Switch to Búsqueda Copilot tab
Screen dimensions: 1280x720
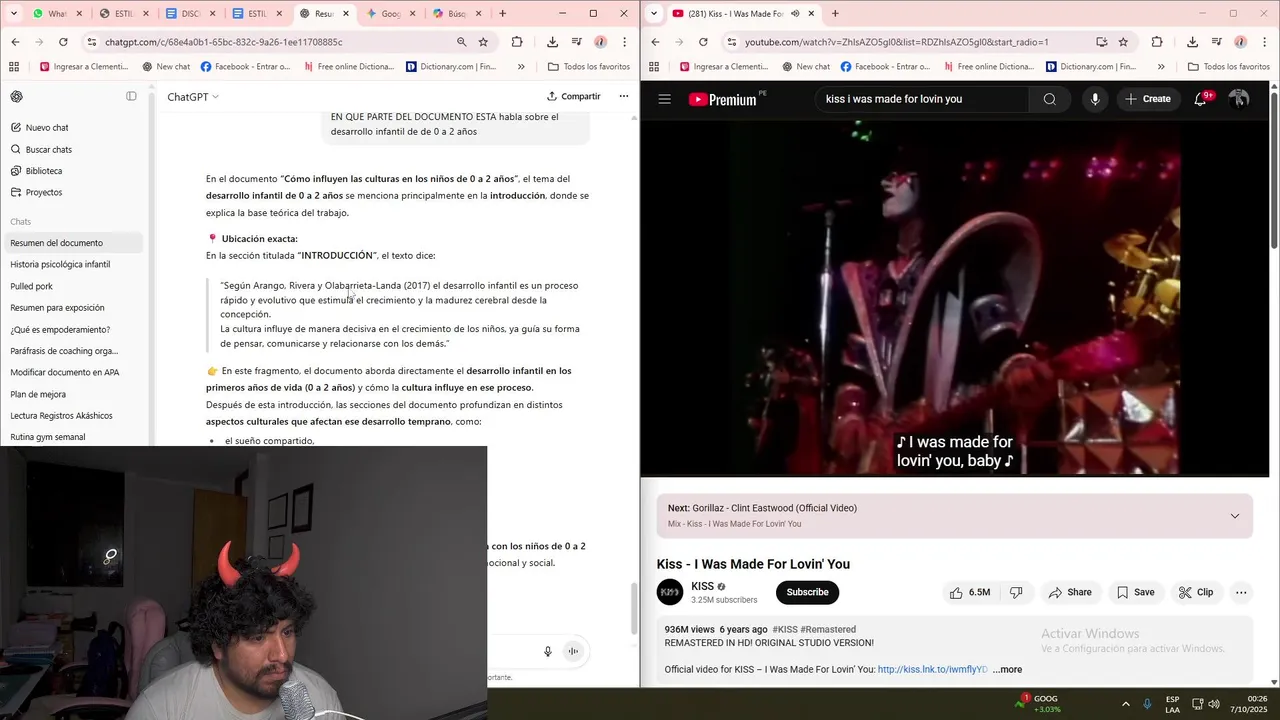(457, 14)
